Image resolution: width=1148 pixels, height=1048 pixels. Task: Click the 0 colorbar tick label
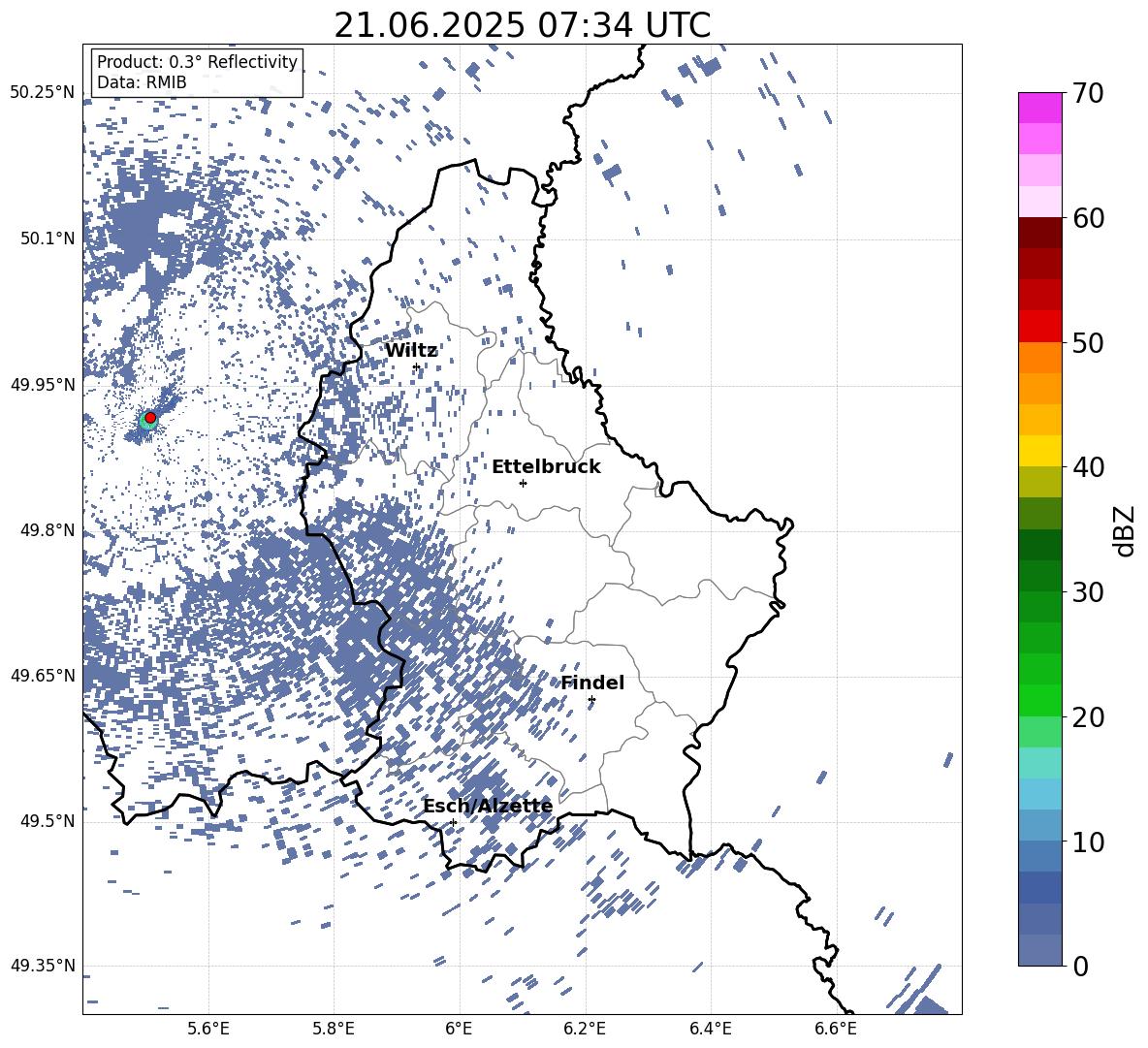(1080, 966)
